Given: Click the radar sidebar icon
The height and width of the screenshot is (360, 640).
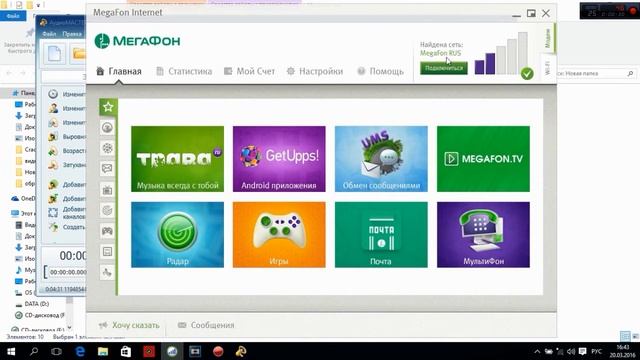Looking at the screenshot, I should [x=107, y=210].
